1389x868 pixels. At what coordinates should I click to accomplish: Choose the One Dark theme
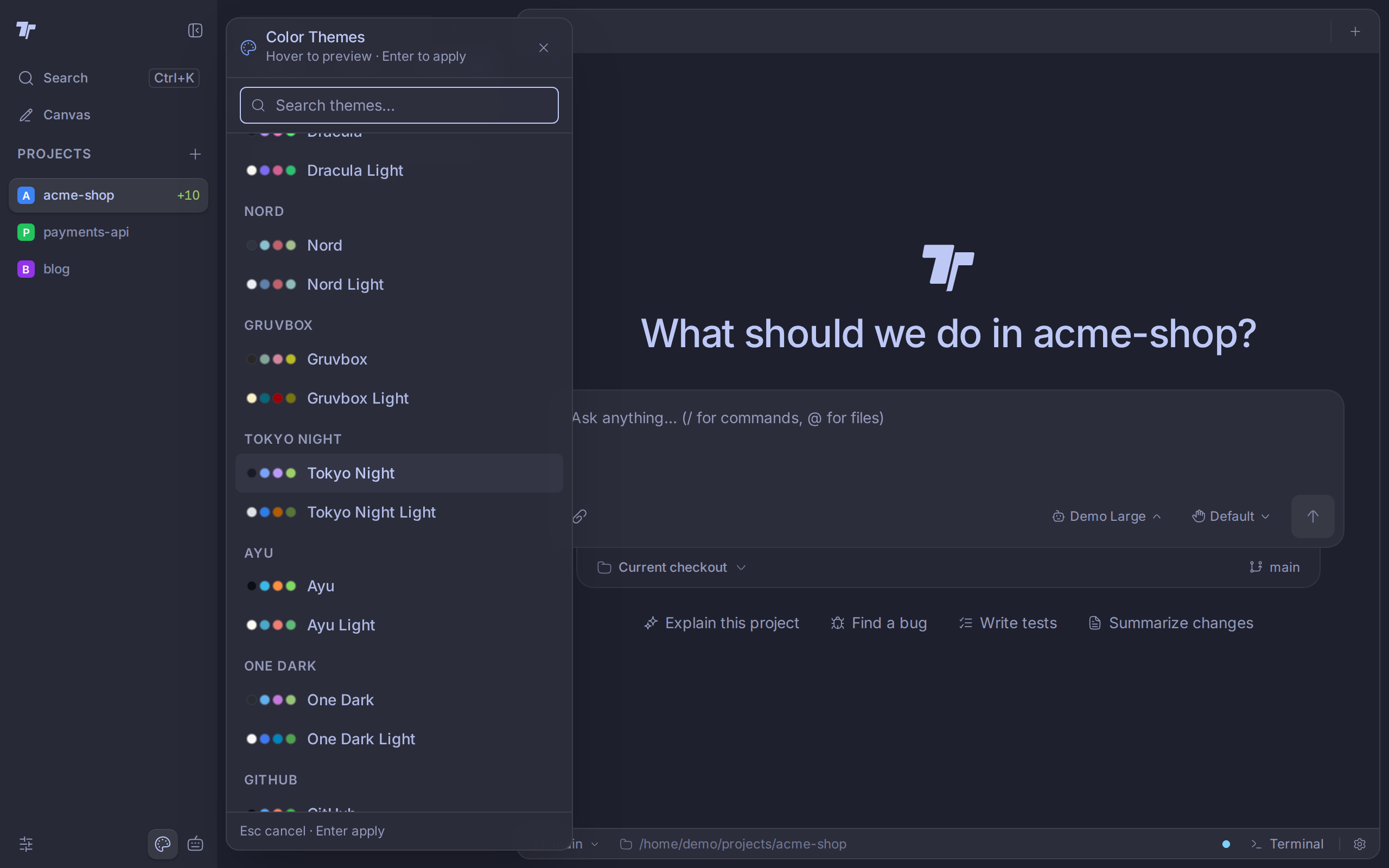click(x=399, y=700)
